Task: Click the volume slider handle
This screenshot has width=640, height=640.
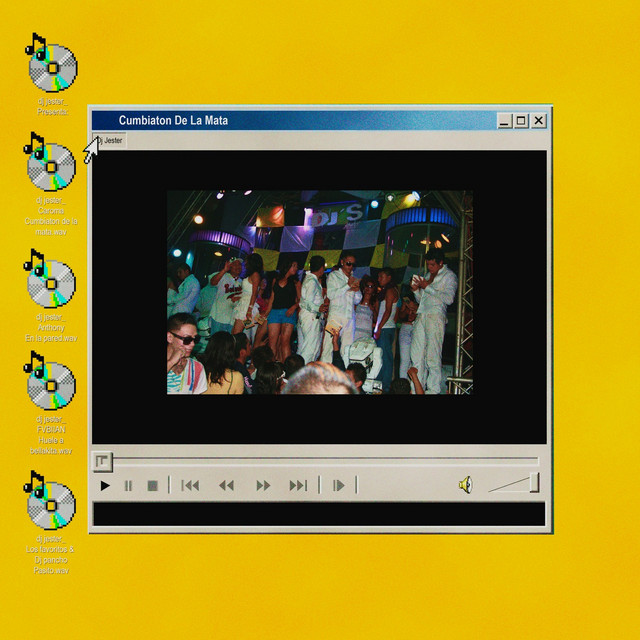Action: [535, 483]
